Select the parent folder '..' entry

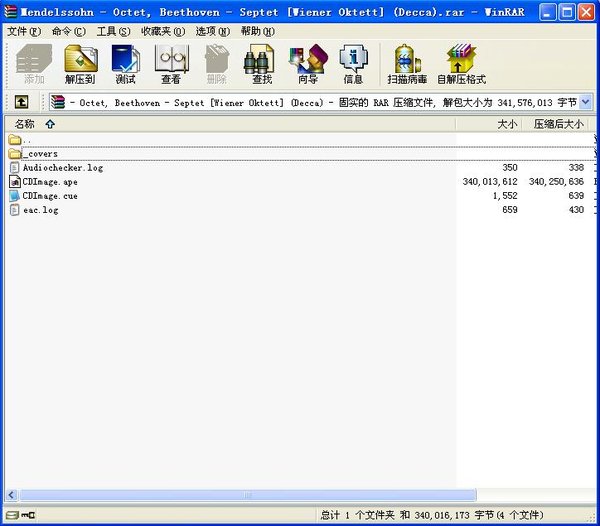tap(19, 140)
